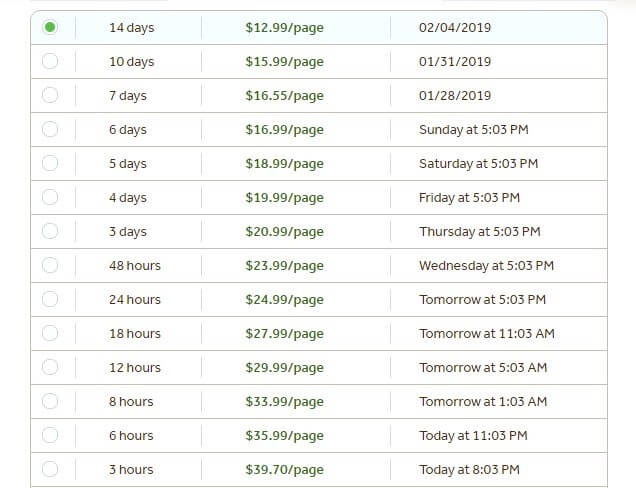The width and height of the screenshot is (636, 488).
Task: Select the 7 days radio button
Action: tap(50, 95)
